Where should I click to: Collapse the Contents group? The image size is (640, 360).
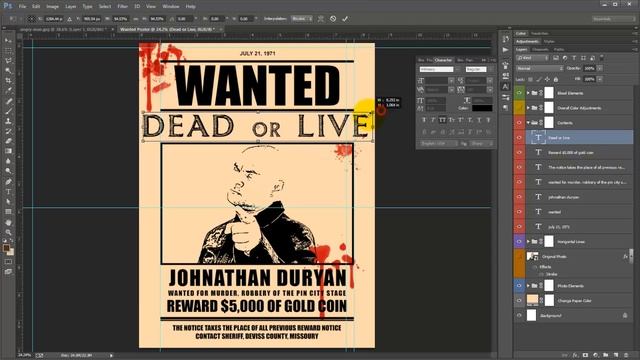(x=528, y=122)
